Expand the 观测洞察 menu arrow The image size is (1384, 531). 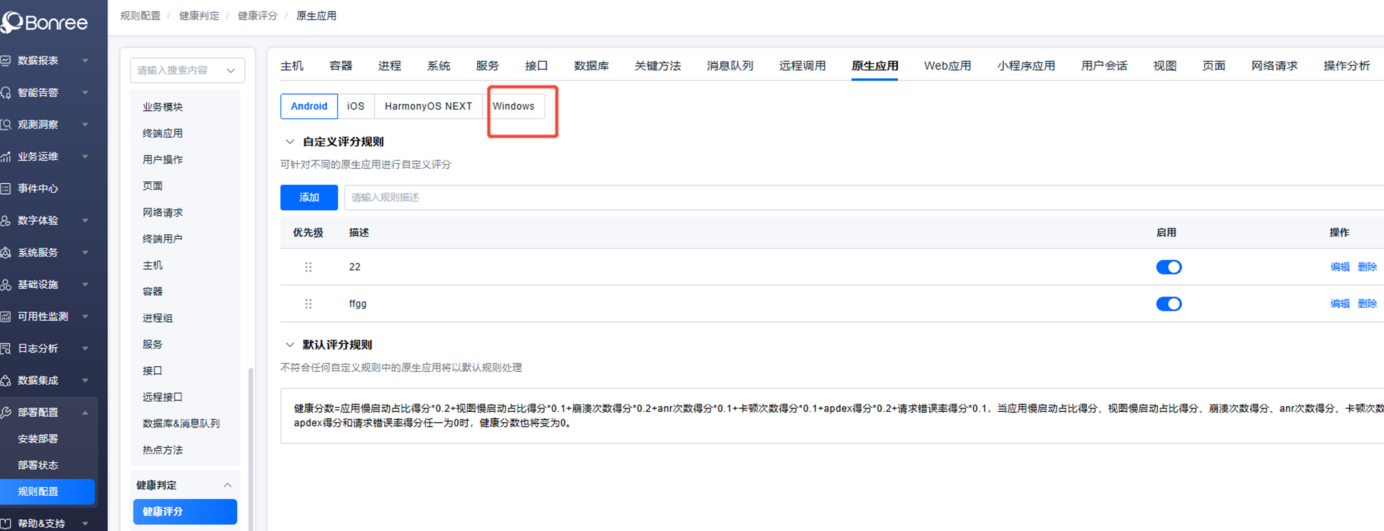[x=85, y=125]
